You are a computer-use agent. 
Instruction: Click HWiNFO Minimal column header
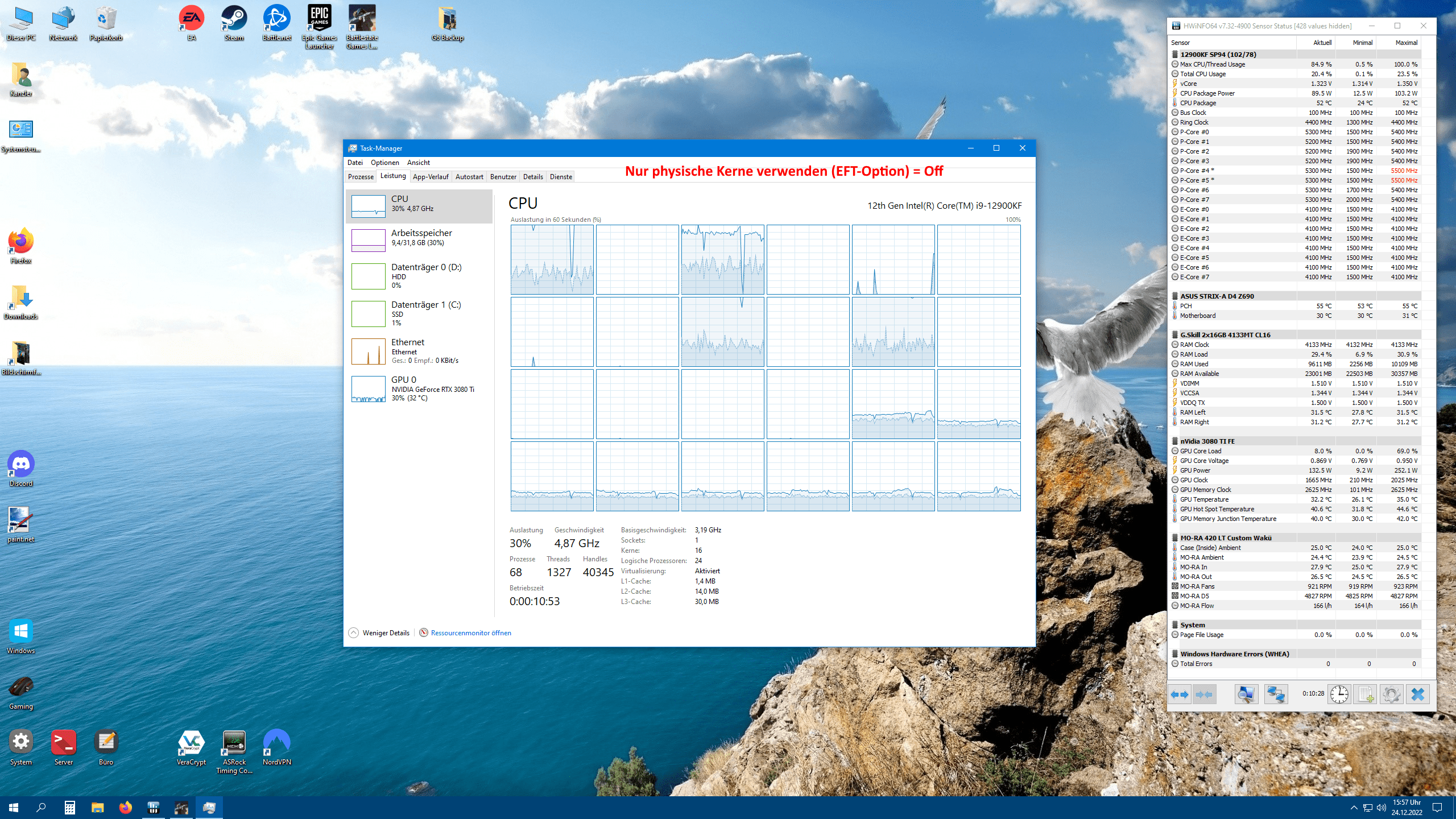click(x=1357, y=43)
